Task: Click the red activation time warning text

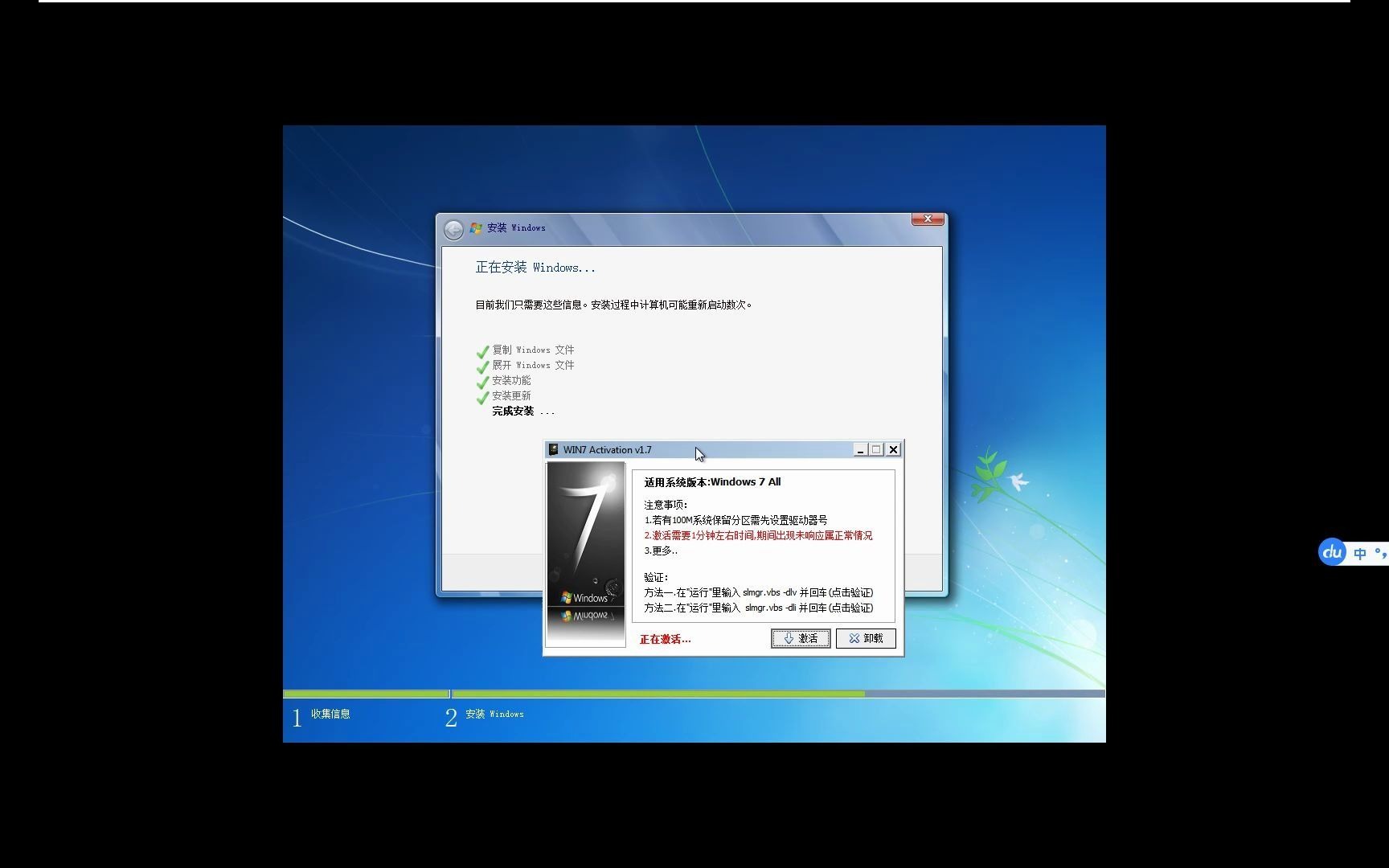Action: point(758,535)
